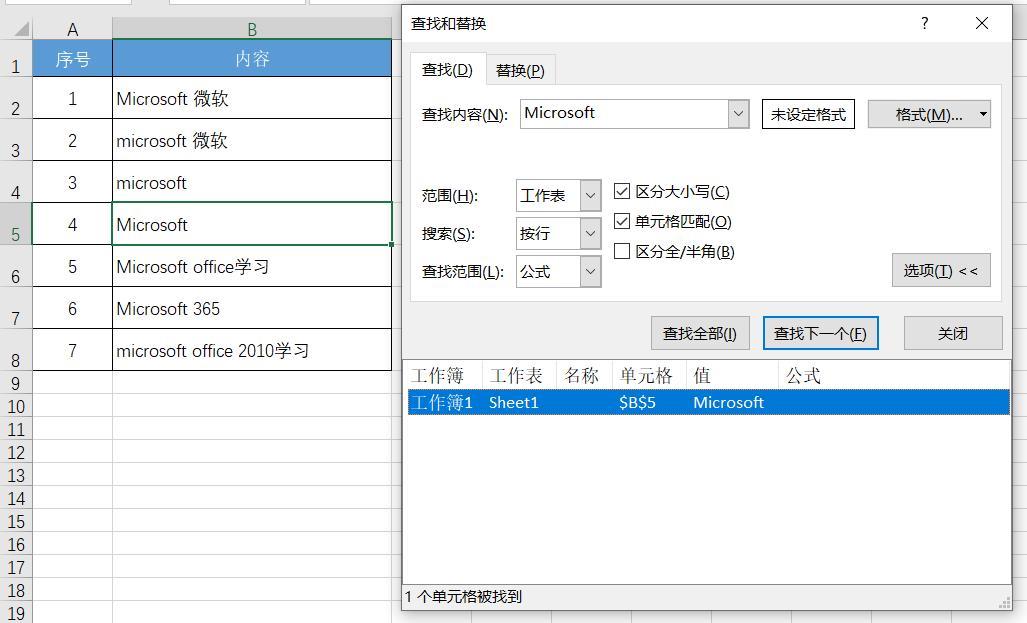Click the 关闭 button

pos(953,333)
